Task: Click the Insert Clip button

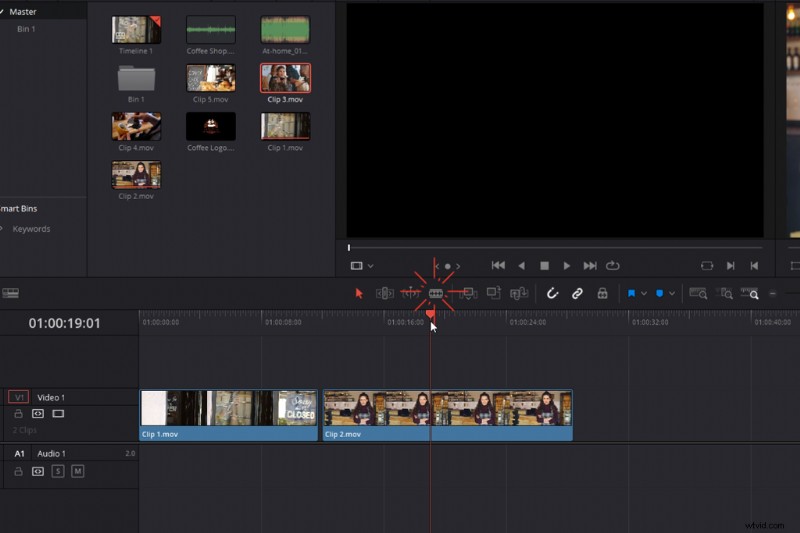Action: [468, 293]
